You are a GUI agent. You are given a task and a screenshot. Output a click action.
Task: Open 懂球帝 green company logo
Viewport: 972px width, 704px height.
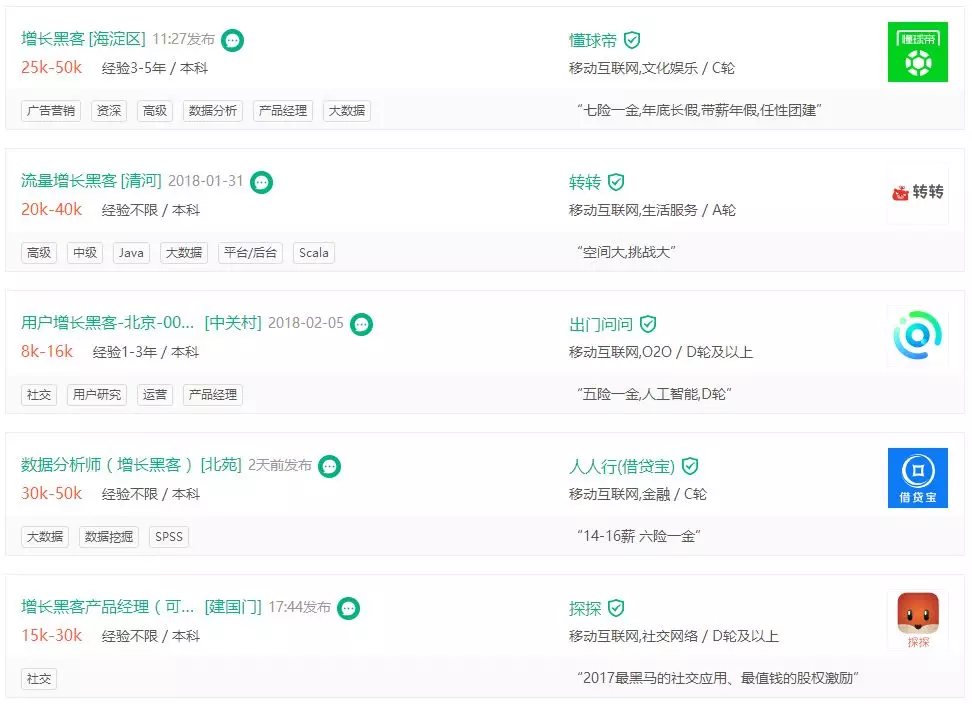[917, 52]
